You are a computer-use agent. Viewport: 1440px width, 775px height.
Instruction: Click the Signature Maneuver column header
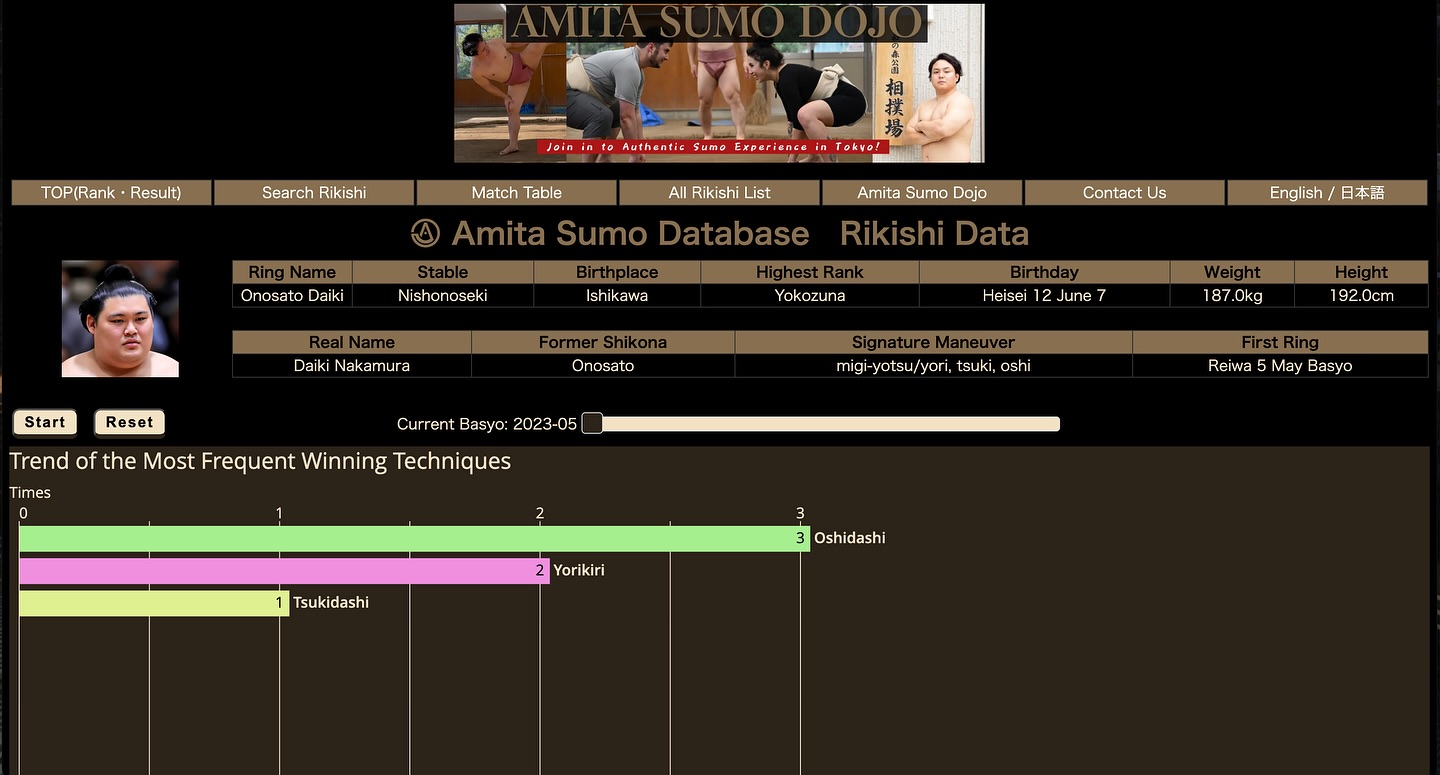click(934, 342)
